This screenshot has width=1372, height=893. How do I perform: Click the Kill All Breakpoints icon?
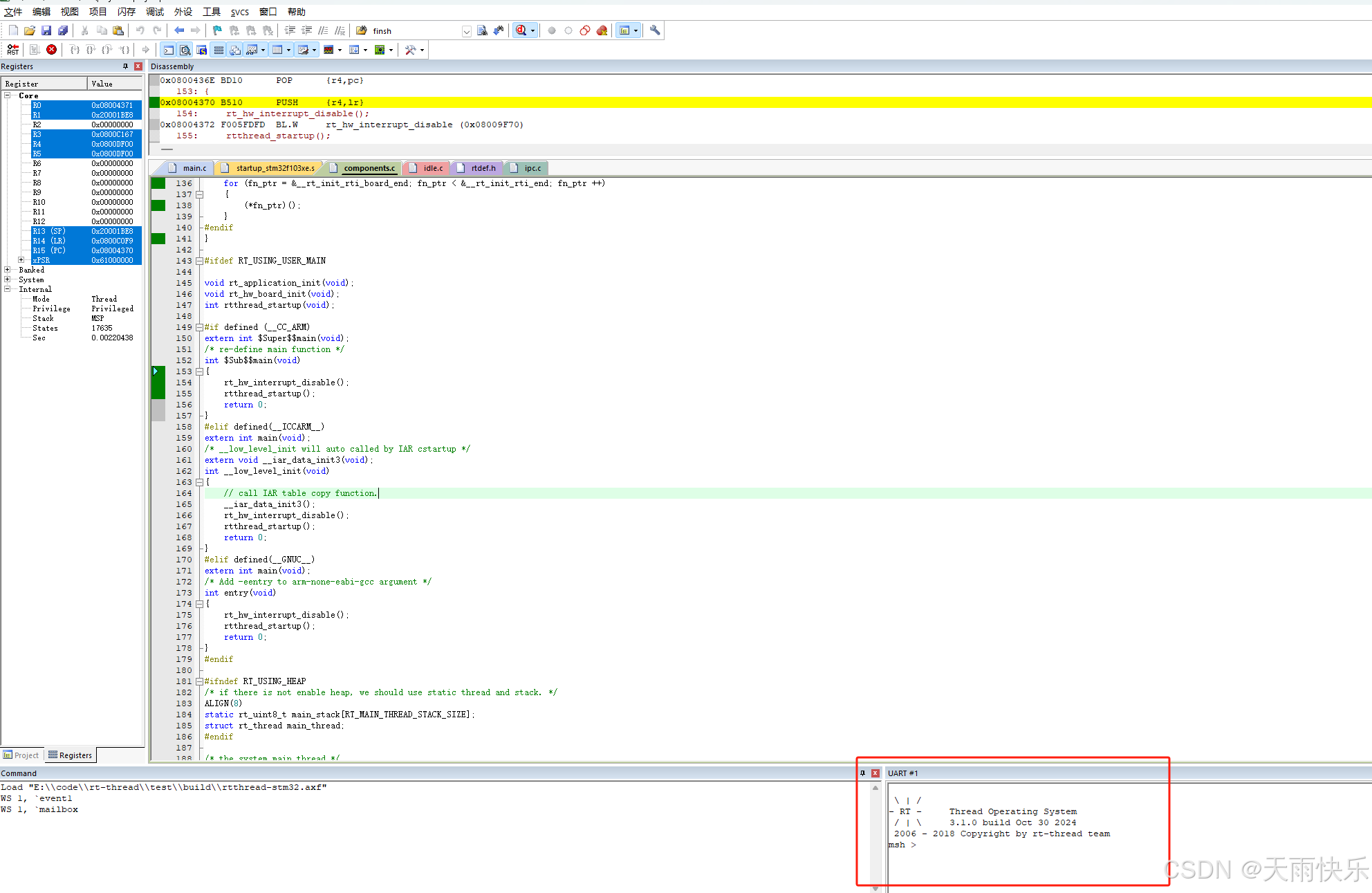point(602,30)
